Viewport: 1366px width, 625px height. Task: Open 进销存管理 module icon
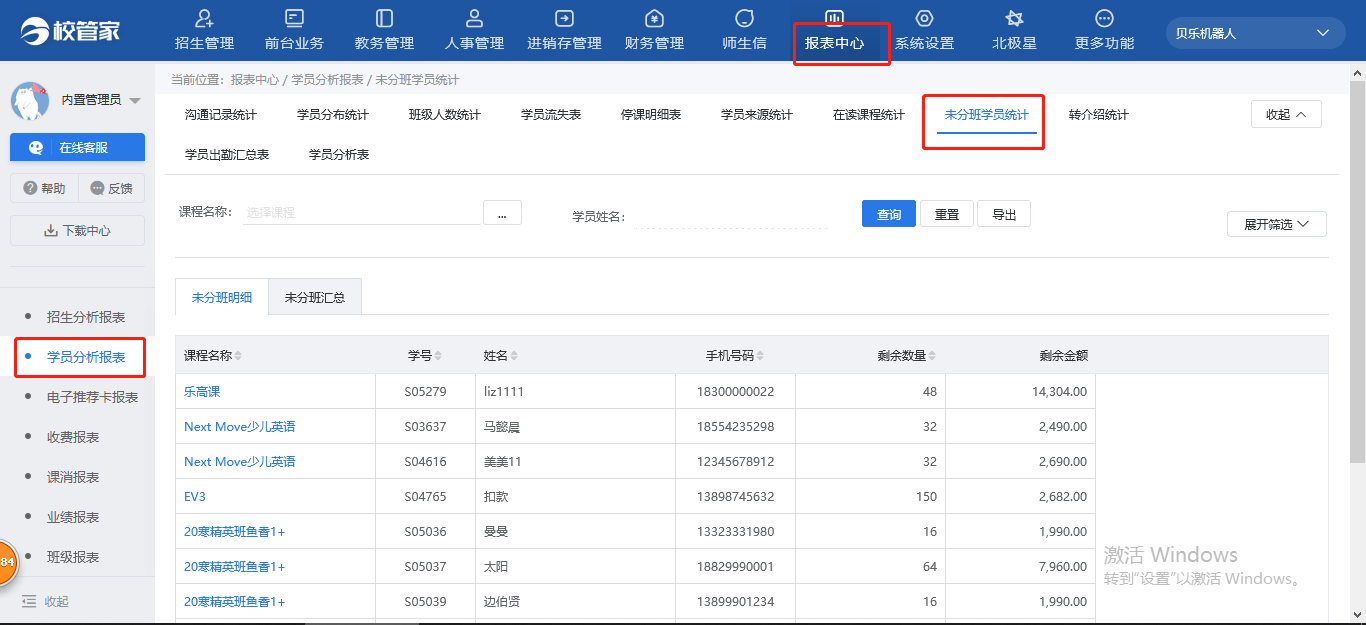[x=564, y=18]
